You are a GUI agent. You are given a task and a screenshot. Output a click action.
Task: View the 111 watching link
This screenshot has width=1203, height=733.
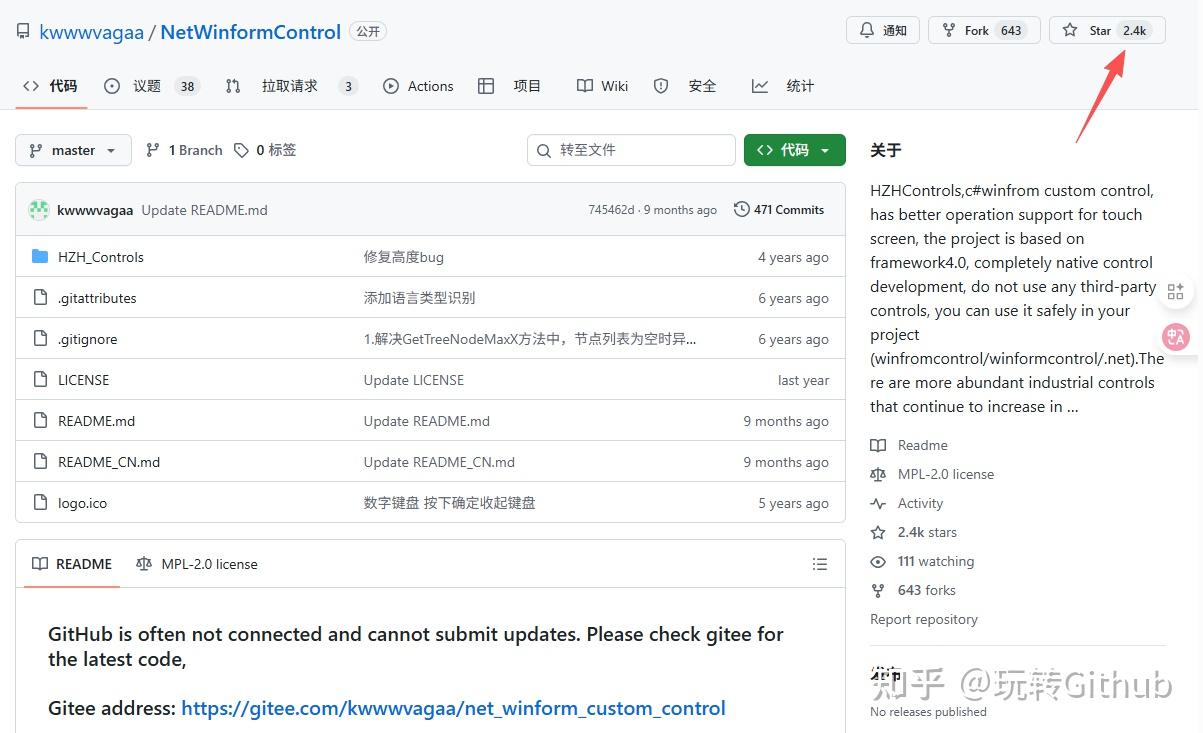922,561
